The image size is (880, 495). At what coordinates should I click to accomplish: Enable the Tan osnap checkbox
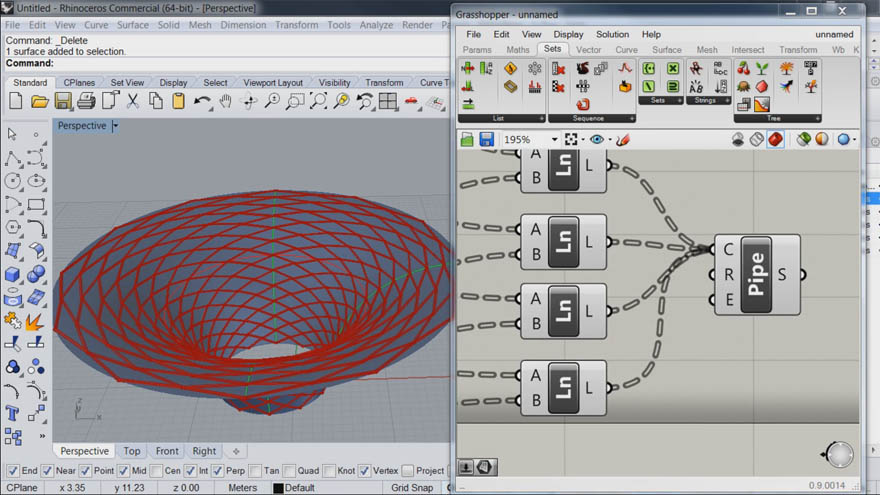click(255, 471)
